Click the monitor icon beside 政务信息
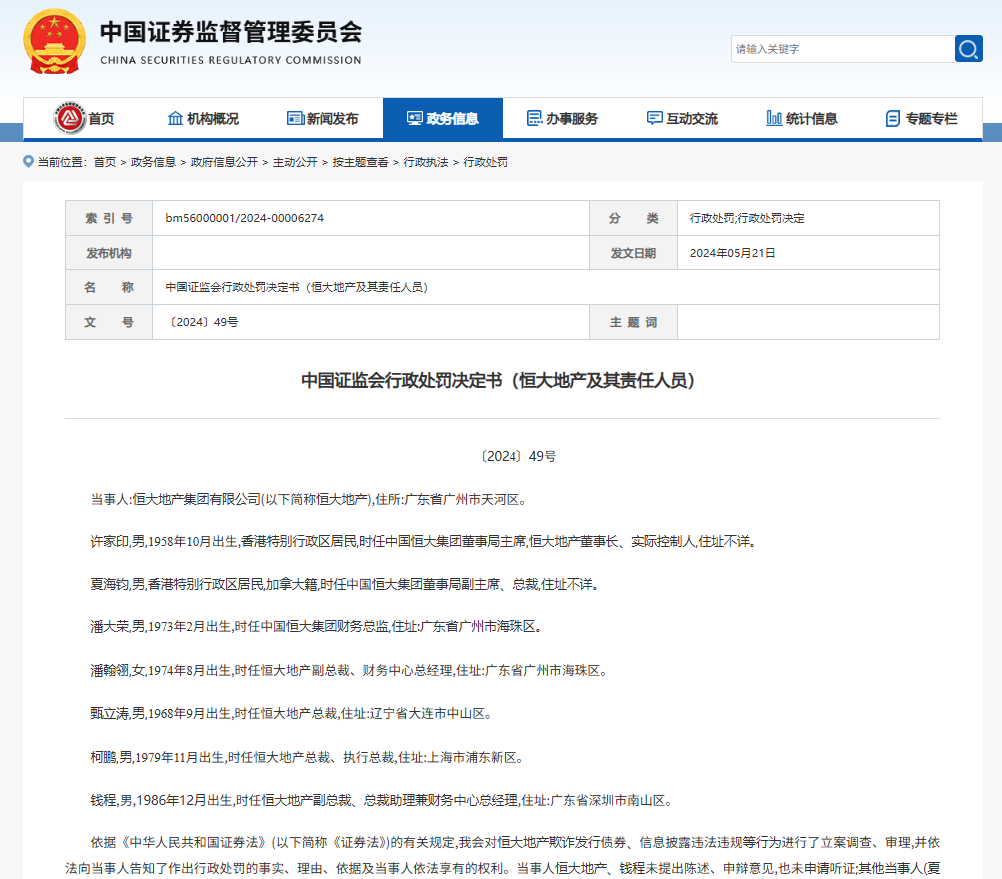 coord(415,118)
